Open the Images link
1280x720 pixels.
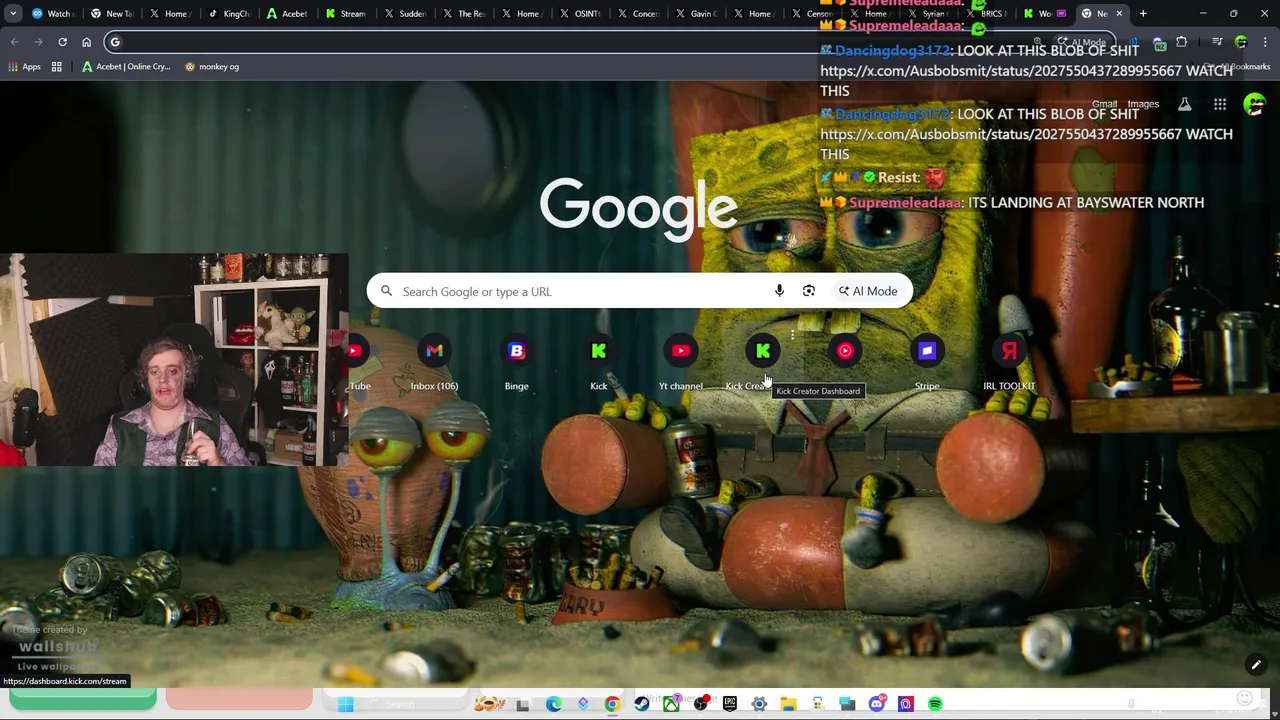(x=1143, y=104)
